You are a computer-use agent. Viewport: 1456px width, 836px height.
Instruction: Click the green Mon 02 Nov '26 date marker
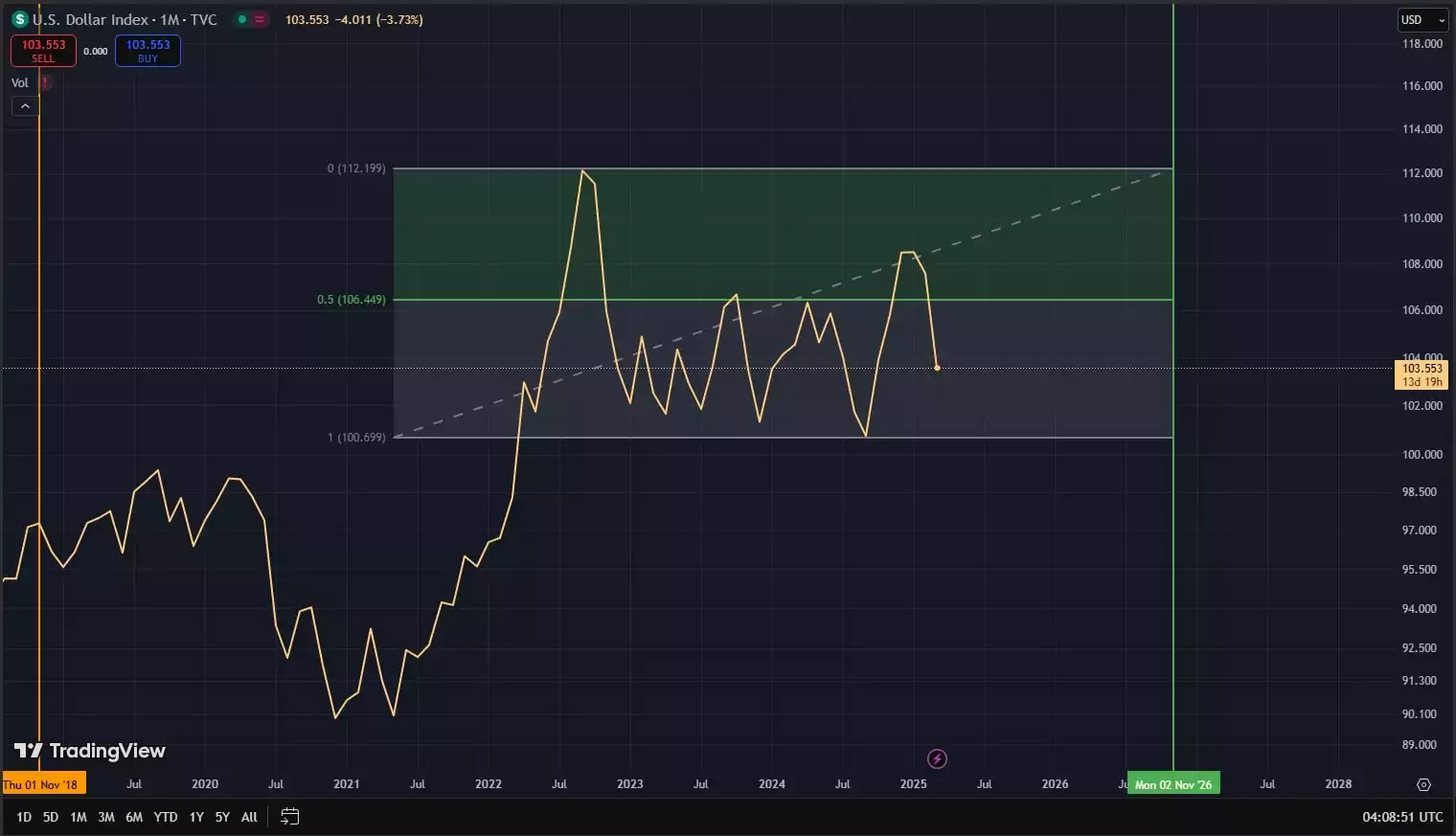tap(1173, 782)
